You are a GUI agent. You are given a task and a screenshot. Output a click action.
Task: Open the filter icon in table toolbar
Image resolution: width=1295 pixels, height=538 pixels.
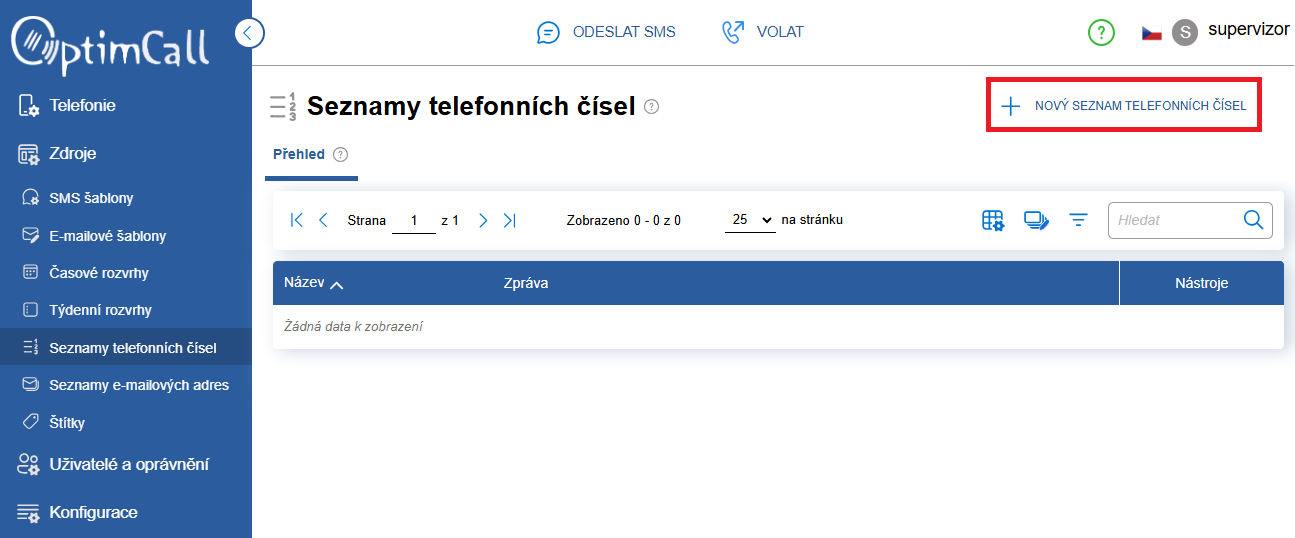(x=1078, y=220)
